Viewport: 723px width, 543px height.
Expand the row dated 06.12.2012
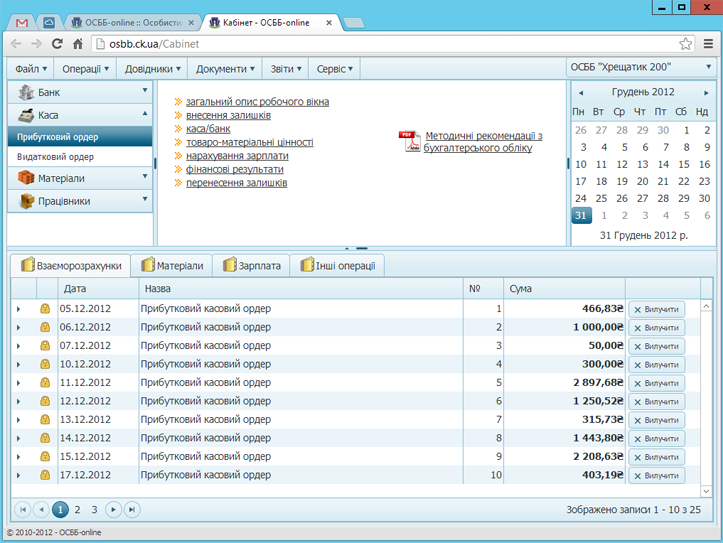pyautogui.click(x=18, y=327)
